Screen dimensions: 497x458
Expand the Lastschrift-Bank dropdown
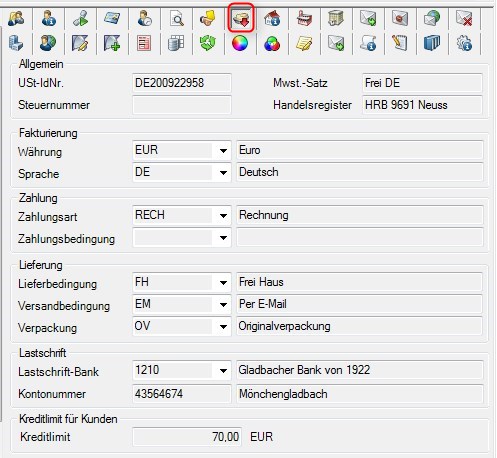tap(223, 370)
